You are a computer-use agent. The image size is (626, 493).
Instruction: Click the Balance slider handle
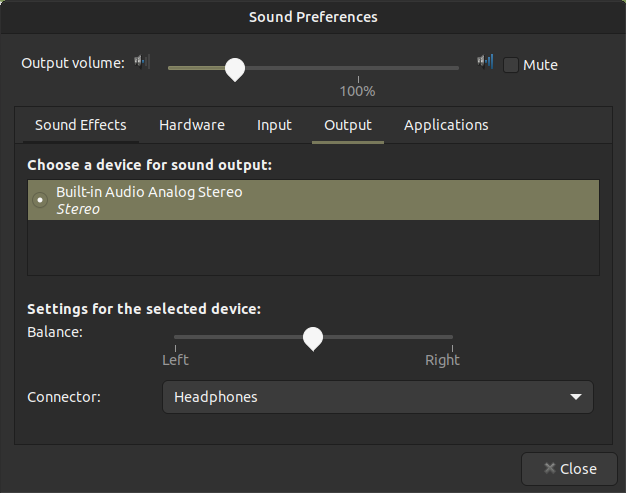point(313,339)
